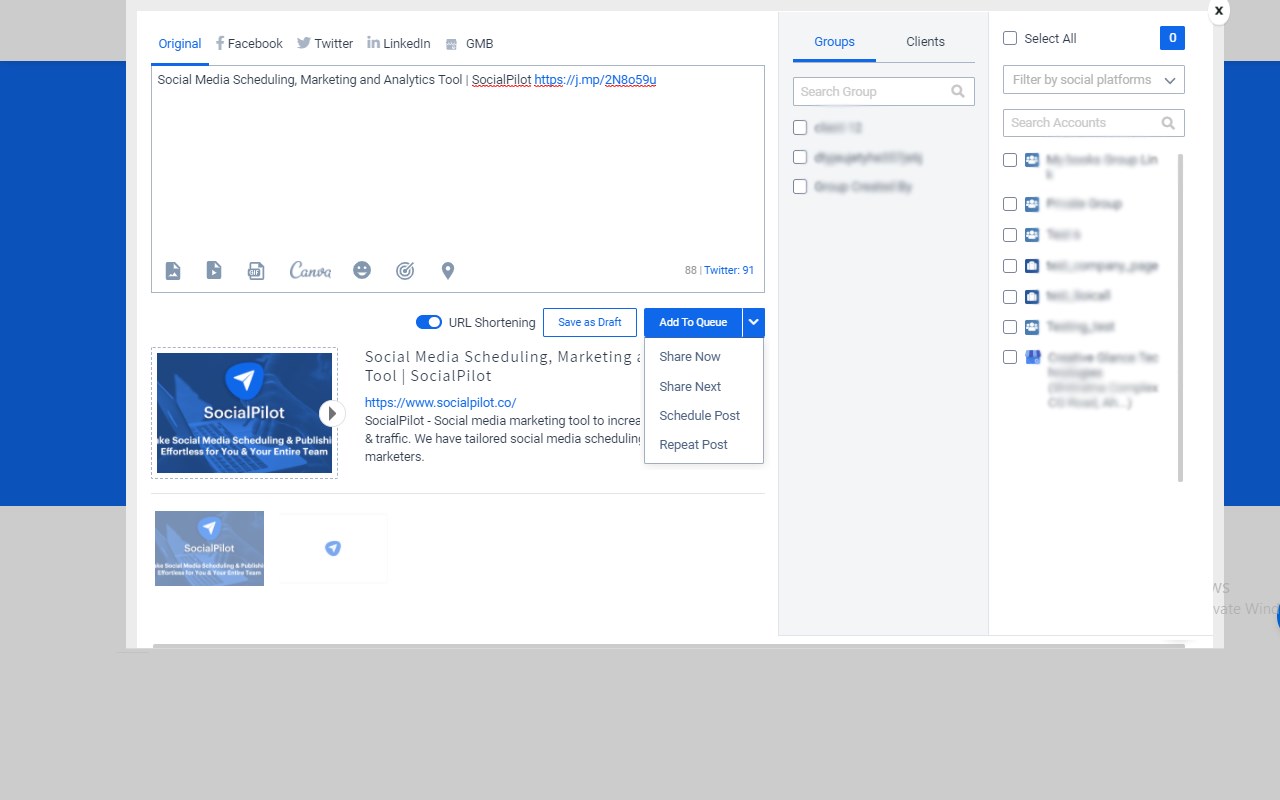Click the Facebook group icon beside Testing_test
The height and width of the screenshot is (800, 1280).
(x=1032, y=327)
